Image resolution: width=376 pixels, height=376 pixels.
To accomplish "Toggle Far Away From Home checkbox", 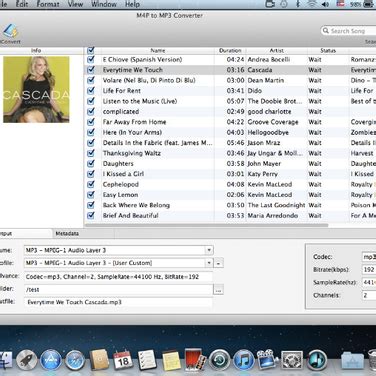I will coord(90,122).
